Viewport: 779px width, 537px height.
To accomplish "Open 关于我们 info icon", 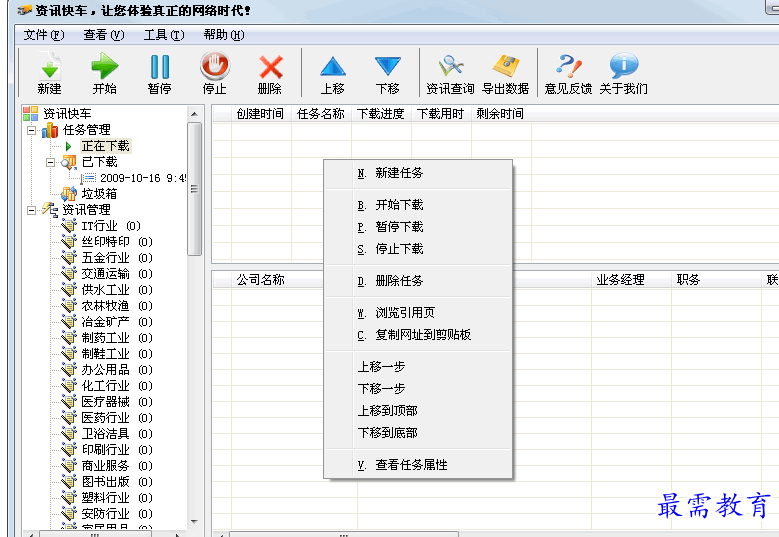I will coord(623,66).
